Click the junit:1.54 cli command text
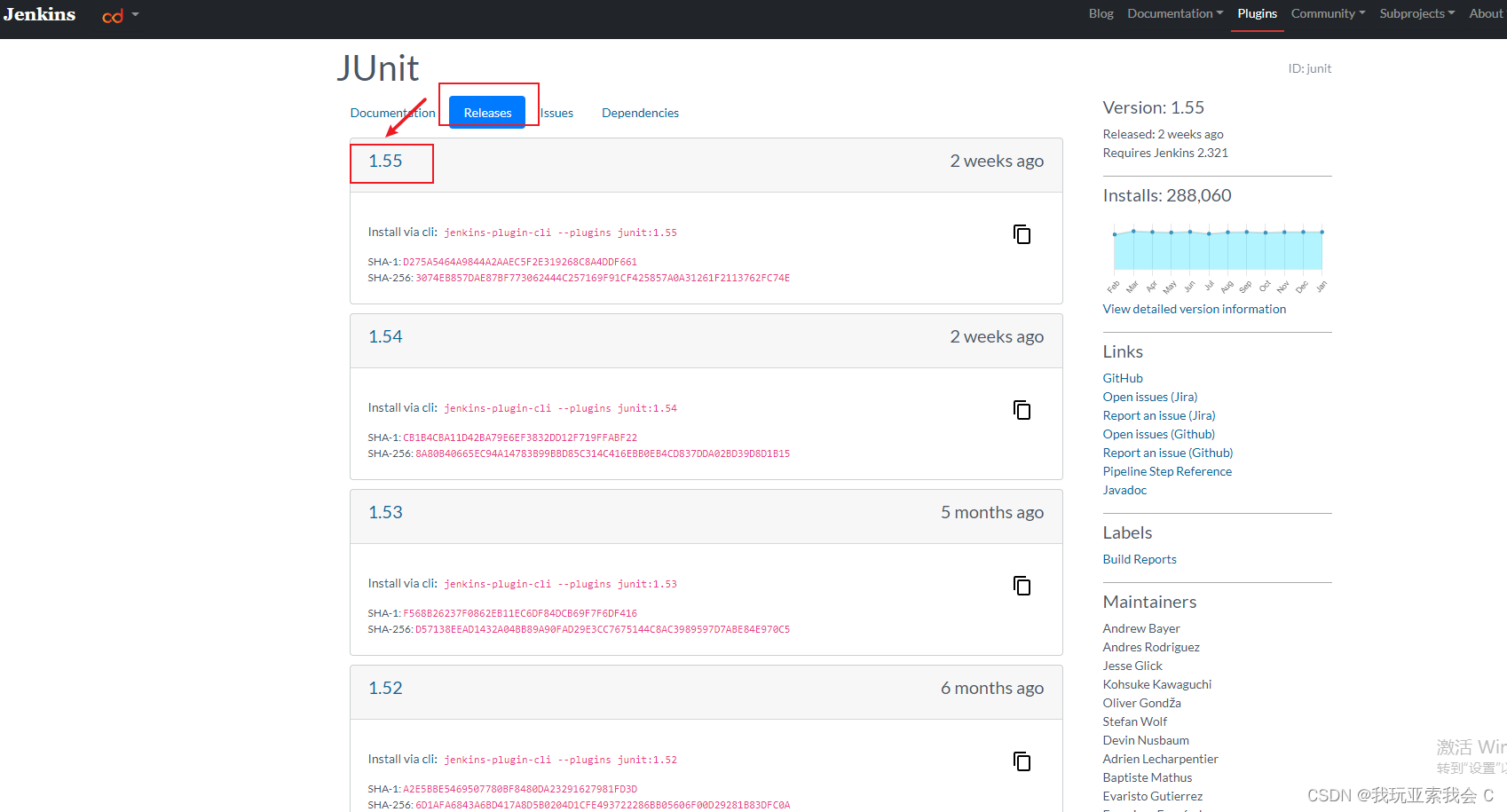 pyautogui.click(x=560, y=408)
